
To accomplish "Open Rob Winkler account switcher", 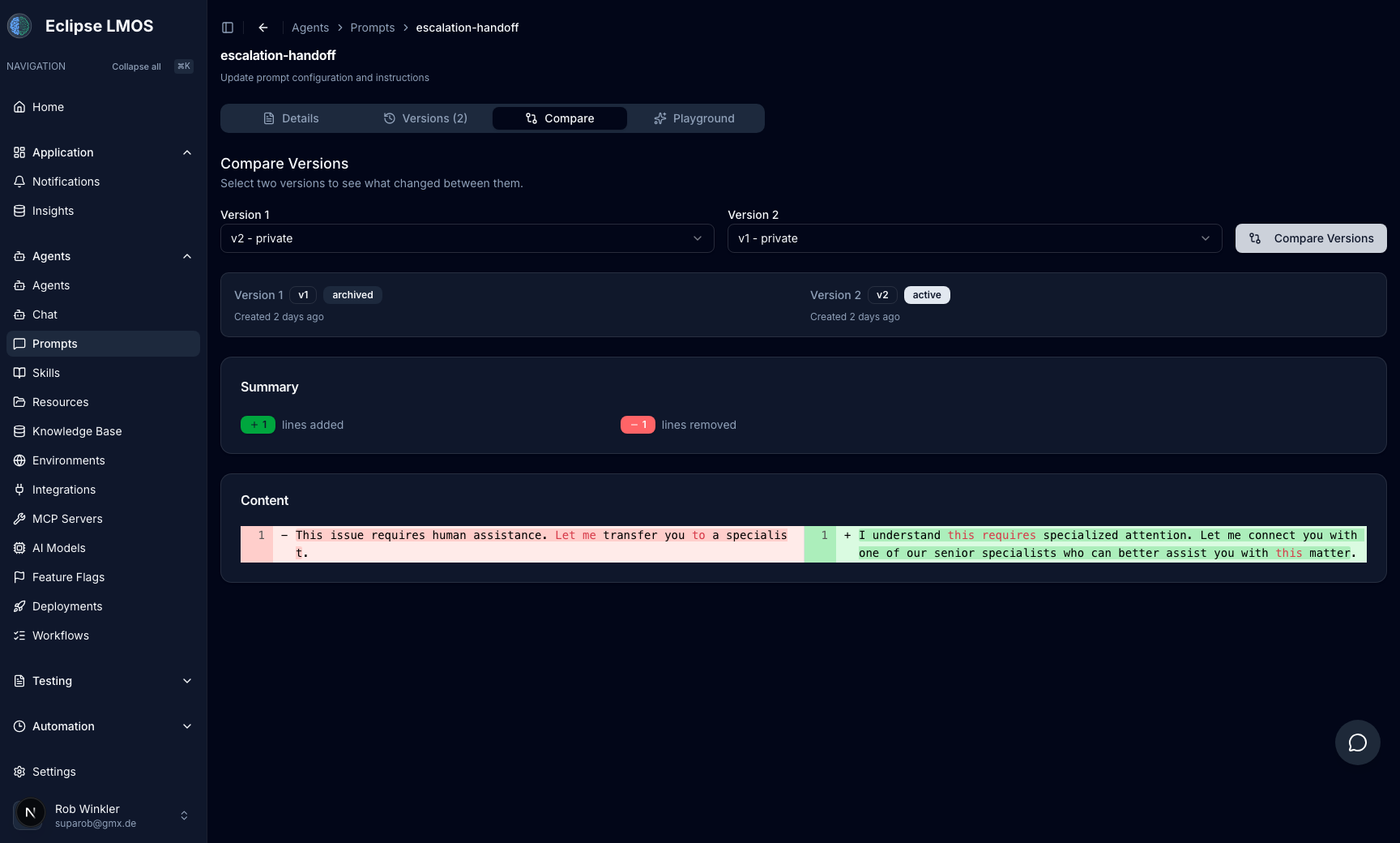I will point(103,815).
